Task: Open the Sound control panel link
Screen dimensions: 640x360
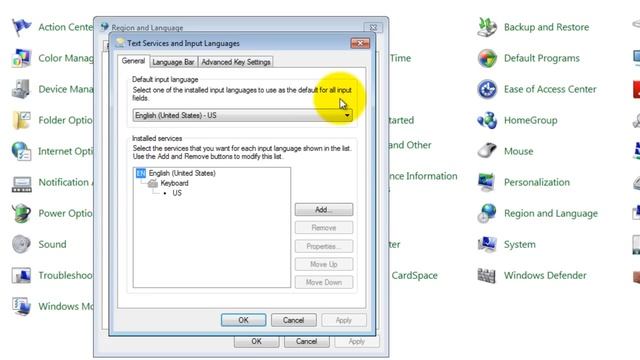Action: [52, 244]
